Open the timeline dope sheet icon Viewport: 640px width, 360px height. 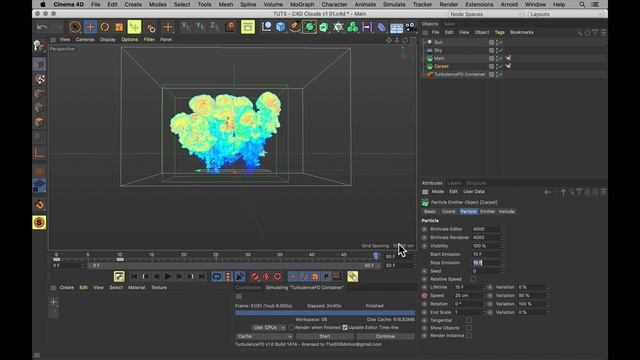pyautogui.click(x=119, y=276)
